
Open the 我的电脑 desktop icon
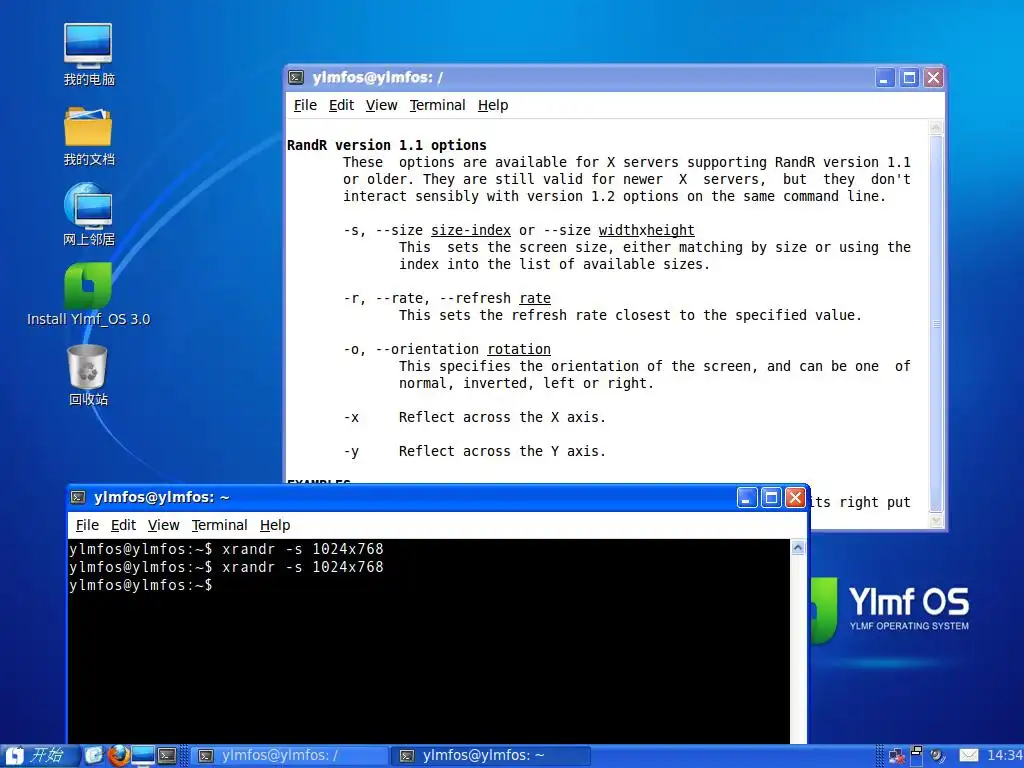[x=88, y=54]
